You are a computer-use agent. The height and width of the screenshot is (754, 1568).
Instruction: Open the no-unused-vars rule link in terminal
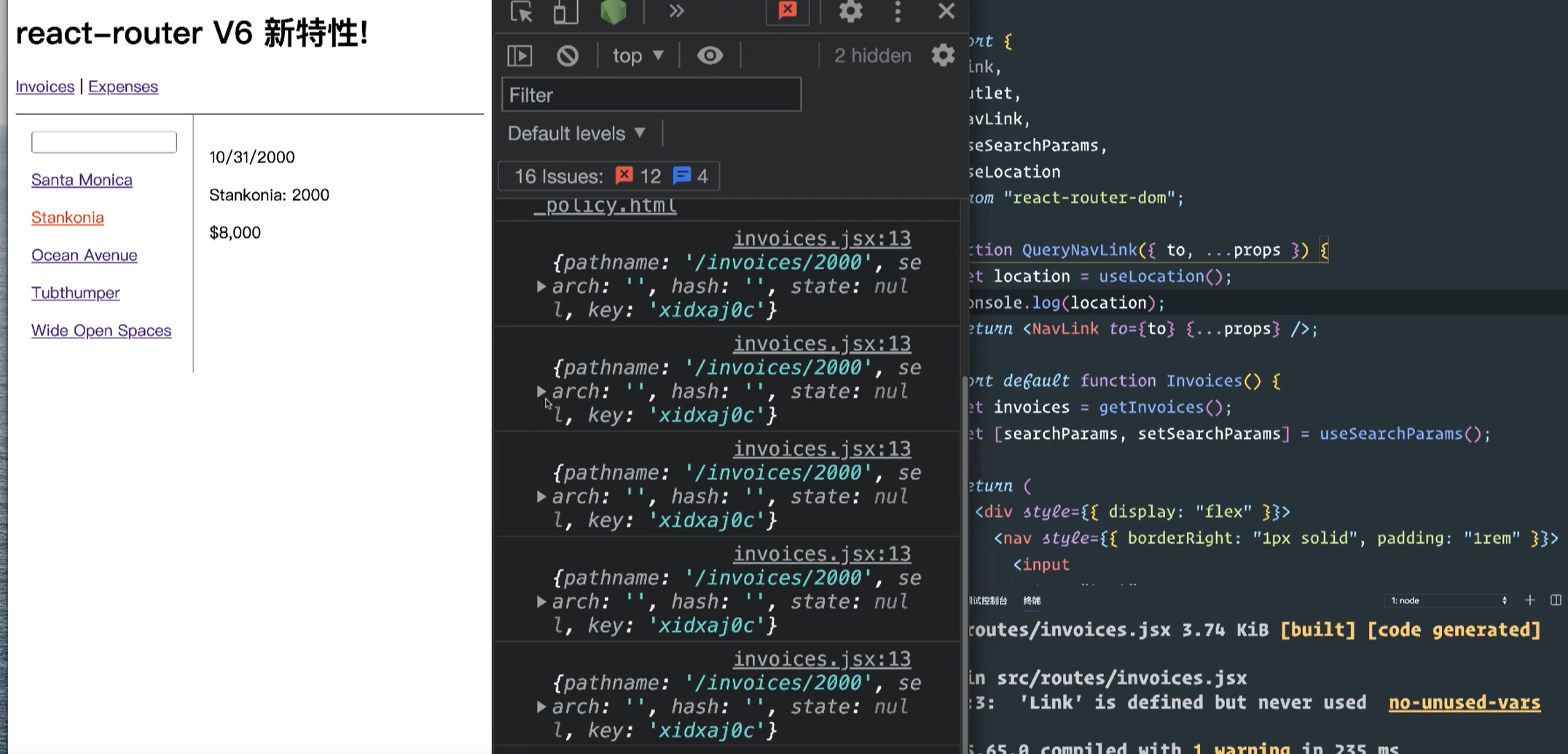click(x=1465, y=703)
